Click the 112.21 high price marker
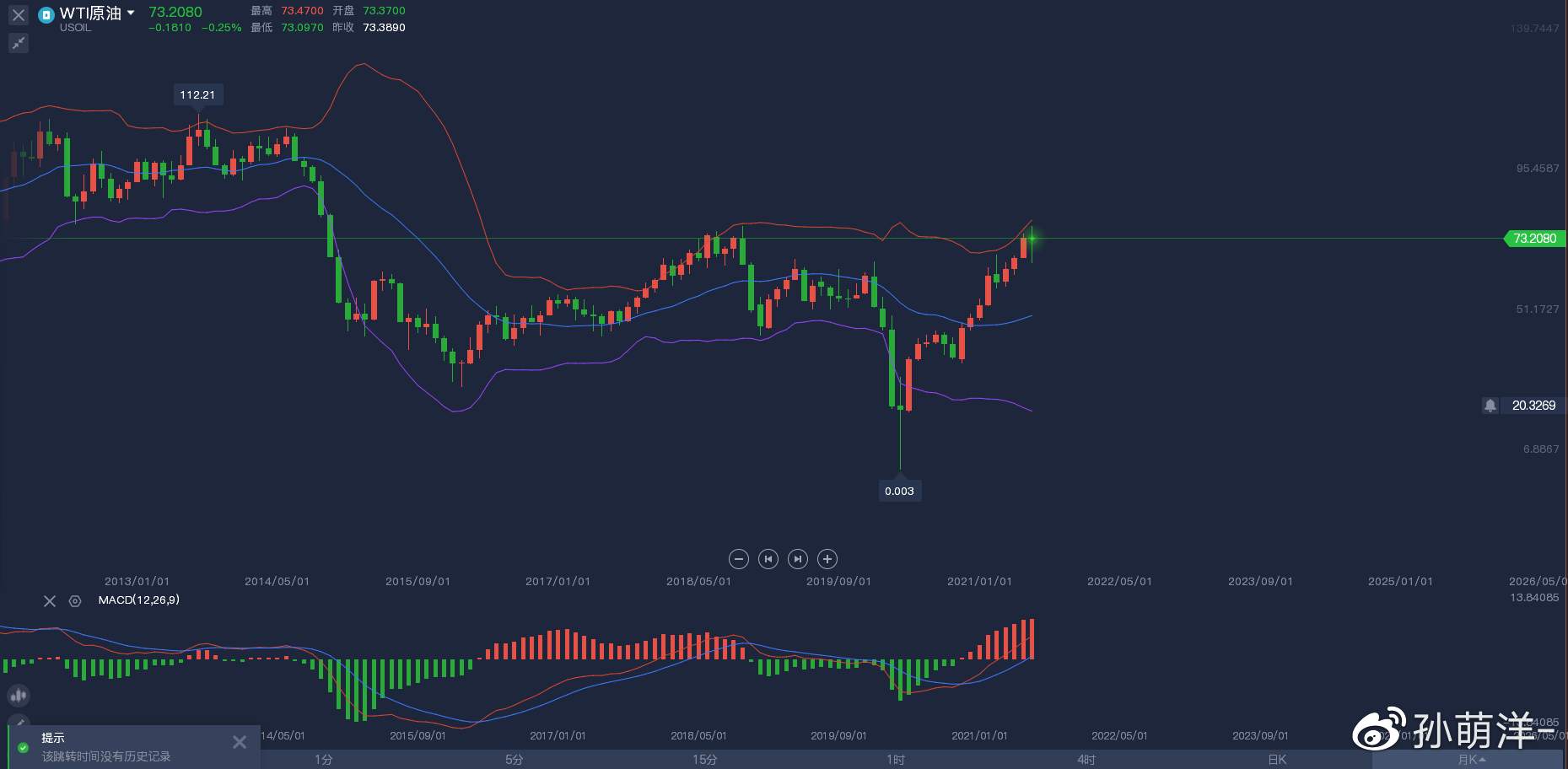The height and width of the screenshot is (769, 1568). pos(197,95)
